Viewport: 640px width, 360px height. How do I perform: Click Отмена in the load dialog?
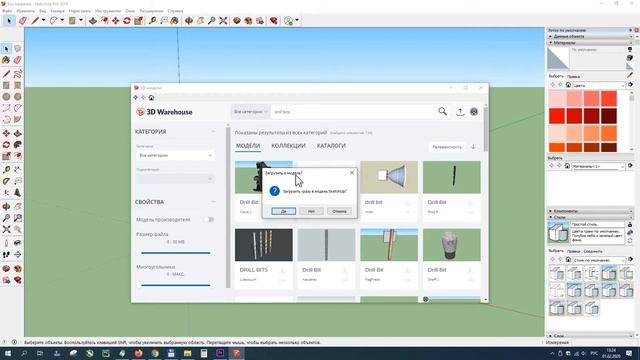(x=339, y=211)
